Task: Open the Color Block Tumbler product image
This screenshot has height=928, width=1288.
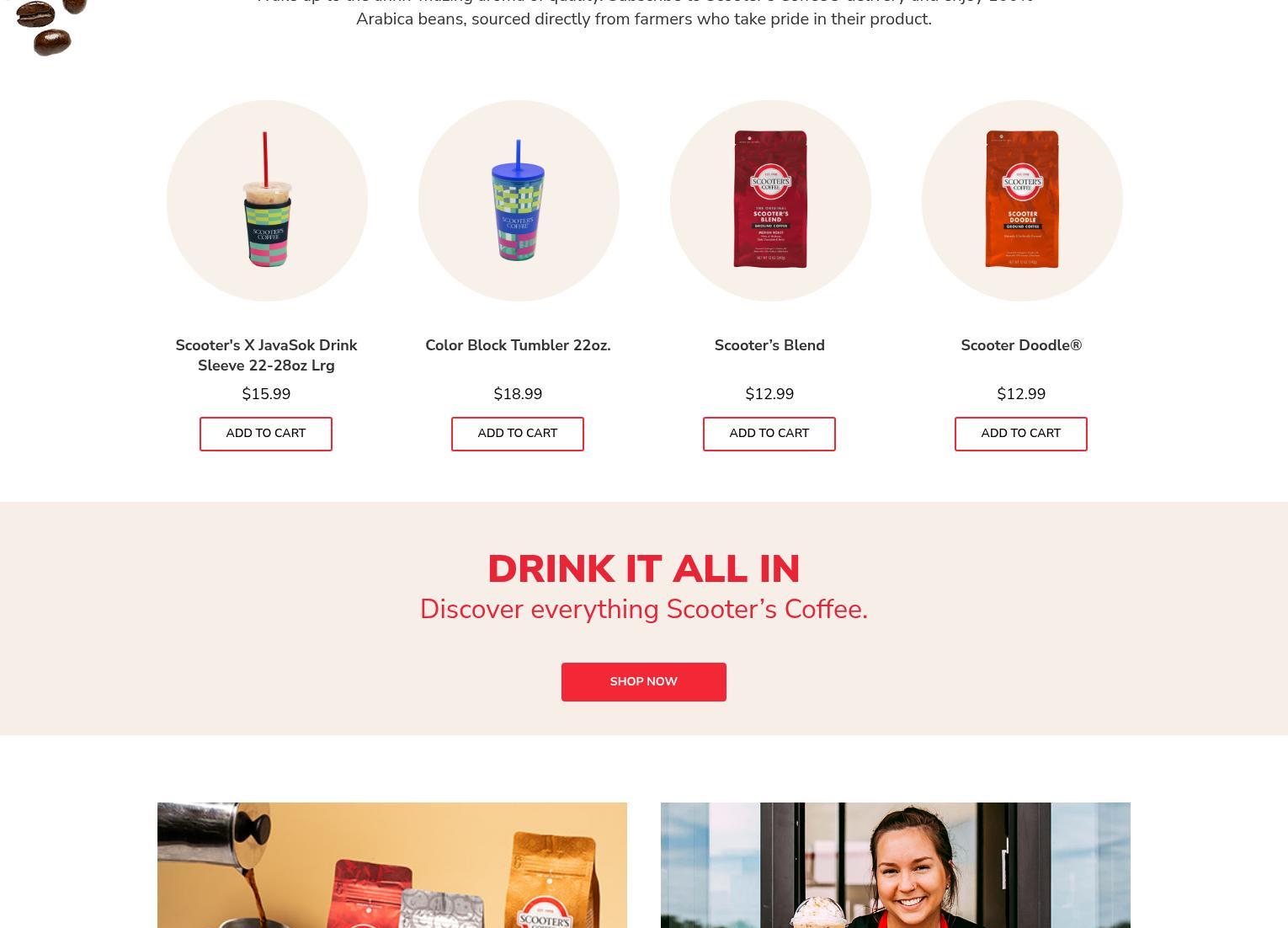Action: [519, 200]
